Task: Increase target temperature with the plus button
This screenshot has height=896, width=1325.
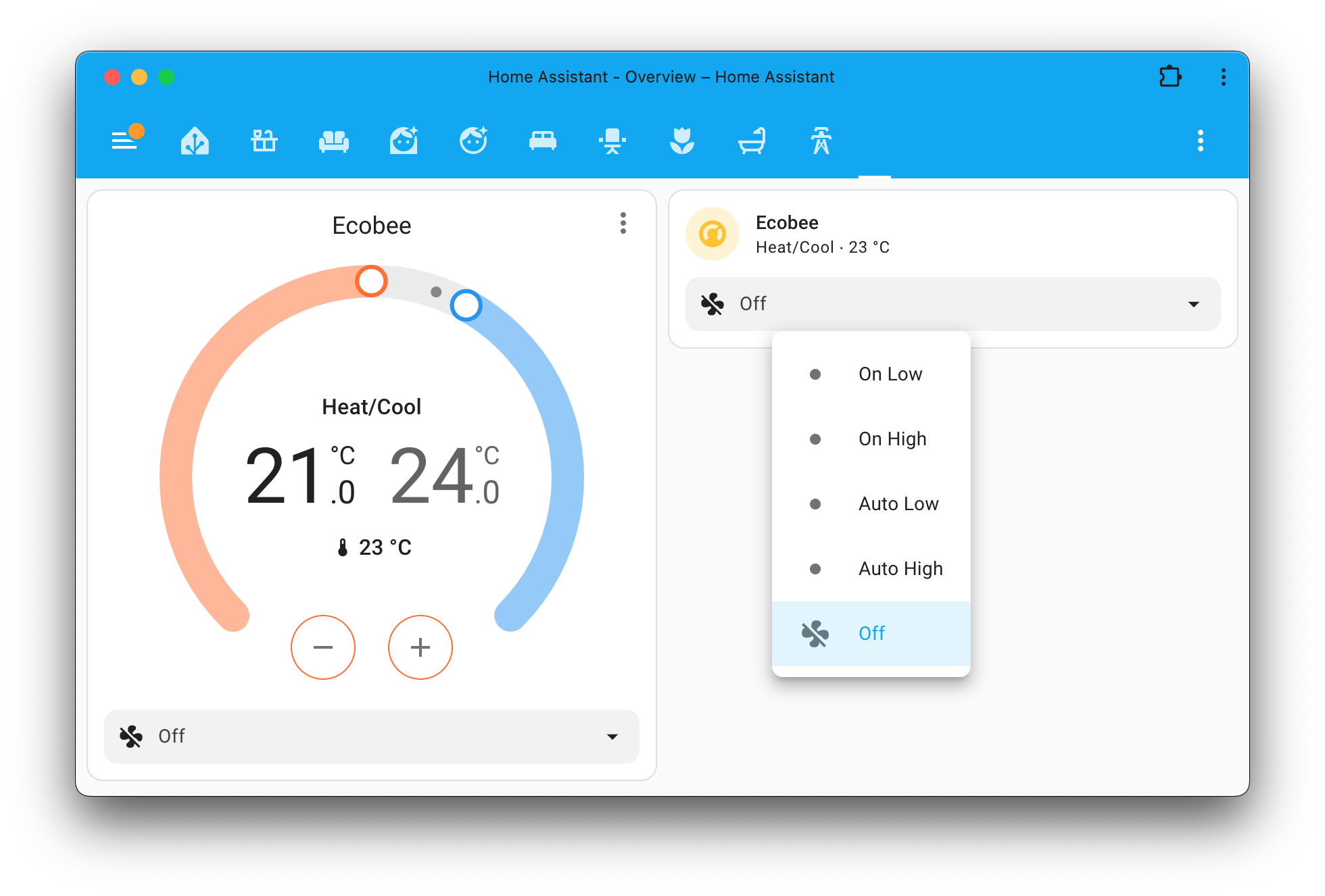Action: [420, 647]
